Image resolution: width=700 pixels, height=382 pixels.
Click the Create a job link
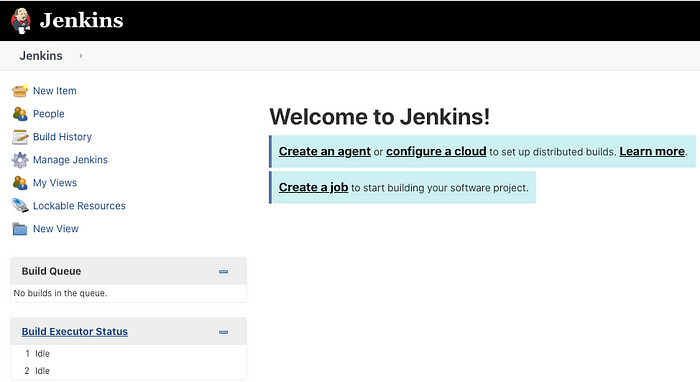313,187
